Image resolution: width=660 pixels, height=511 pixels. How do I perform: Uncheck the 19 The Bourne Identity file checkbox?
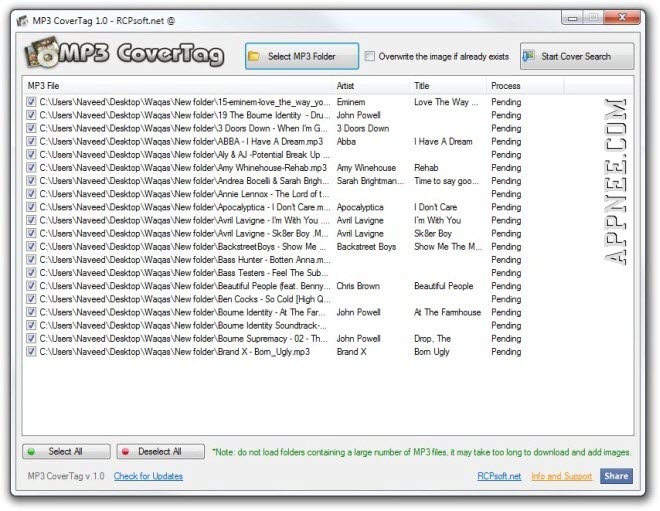[31, 115]
